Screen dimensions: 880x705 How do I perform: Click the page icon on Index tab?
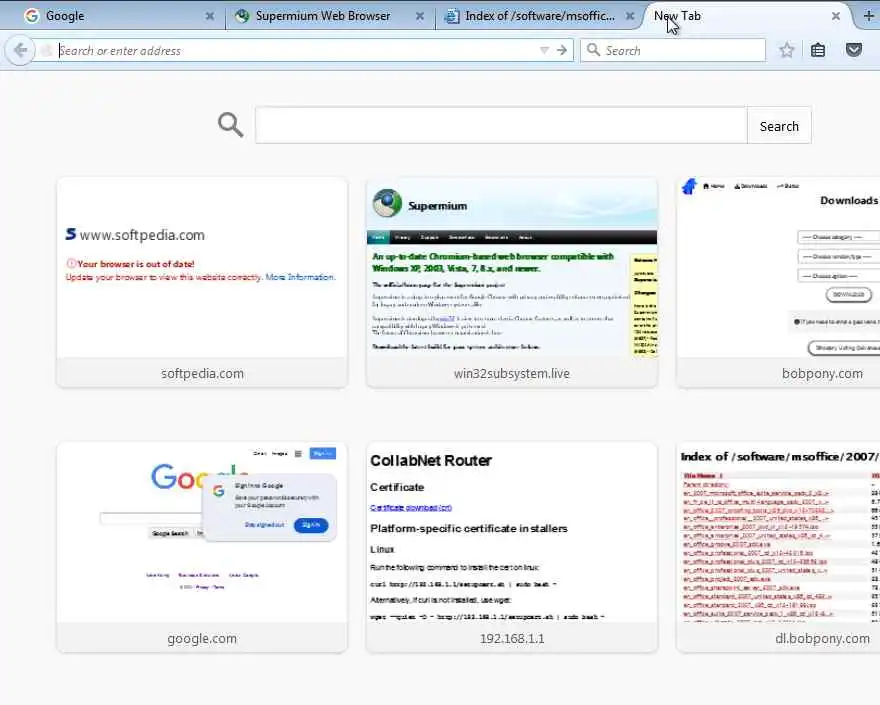[x=451, y=16]
